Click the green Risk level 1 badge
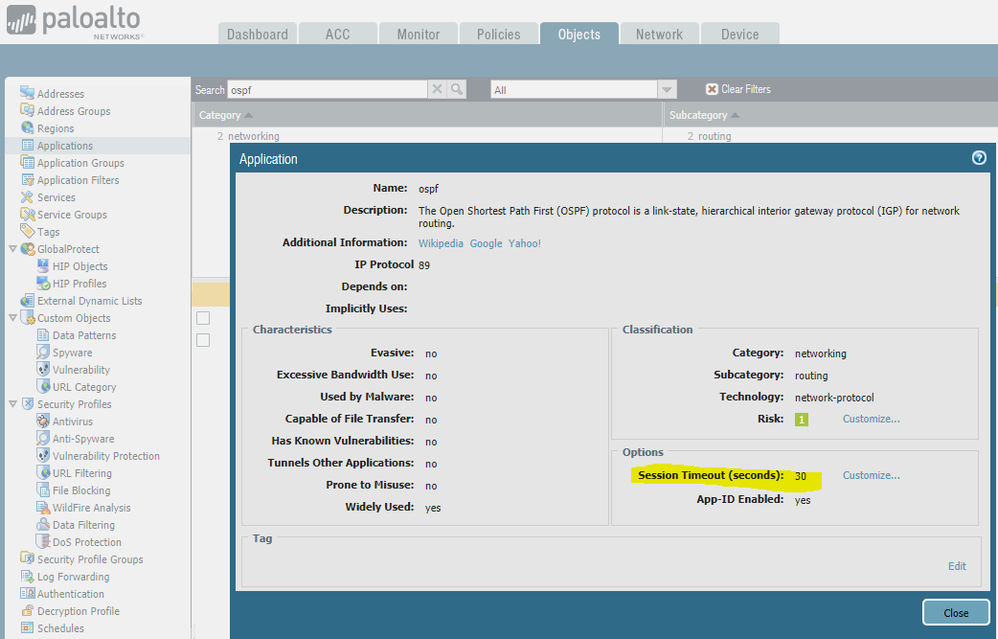The width and height of the screenshot is (998, 639). tap(801, 419)
